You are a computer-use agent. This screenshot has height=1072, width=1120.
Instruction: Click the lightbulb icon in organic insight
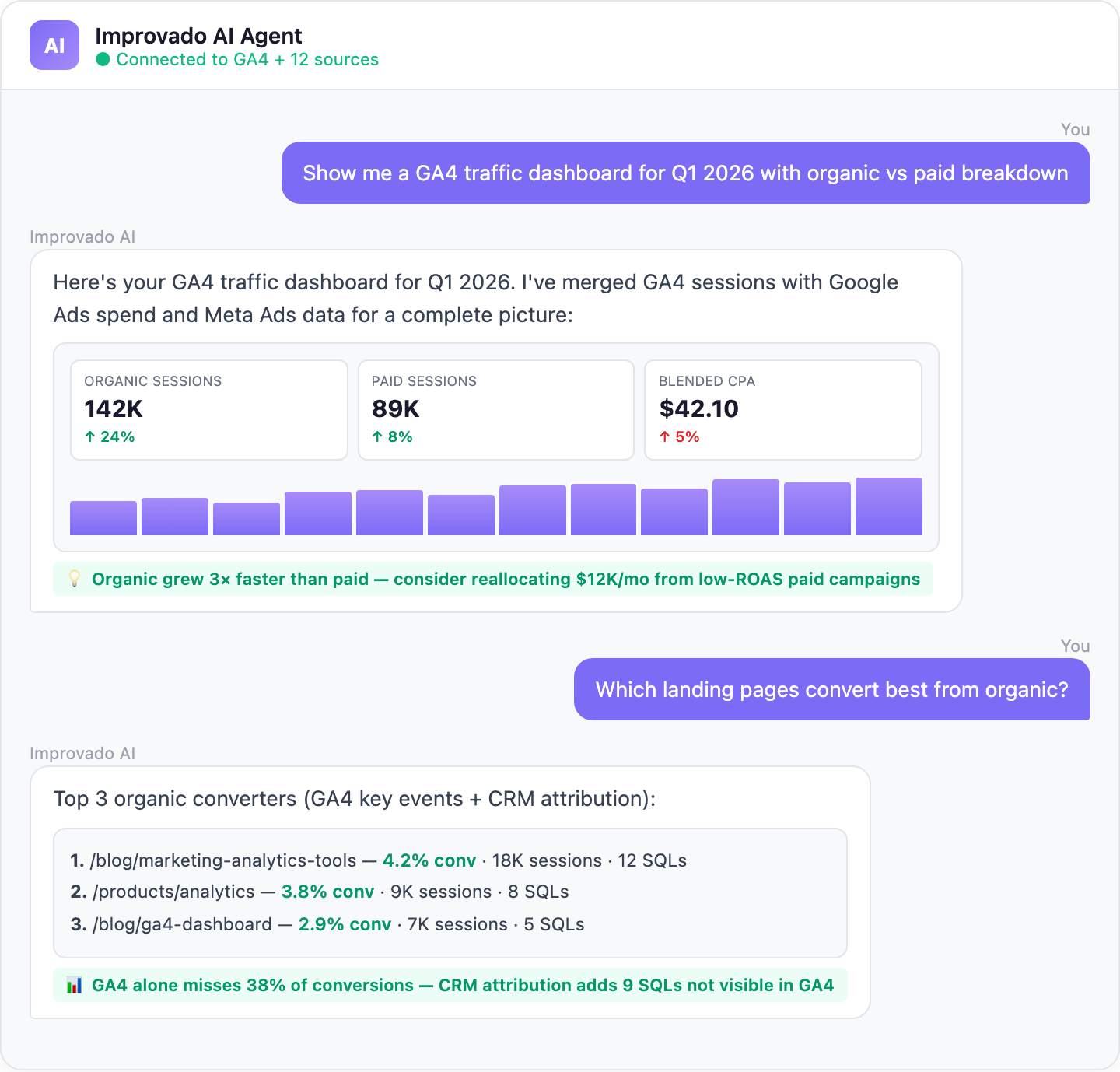pos(74,579)
